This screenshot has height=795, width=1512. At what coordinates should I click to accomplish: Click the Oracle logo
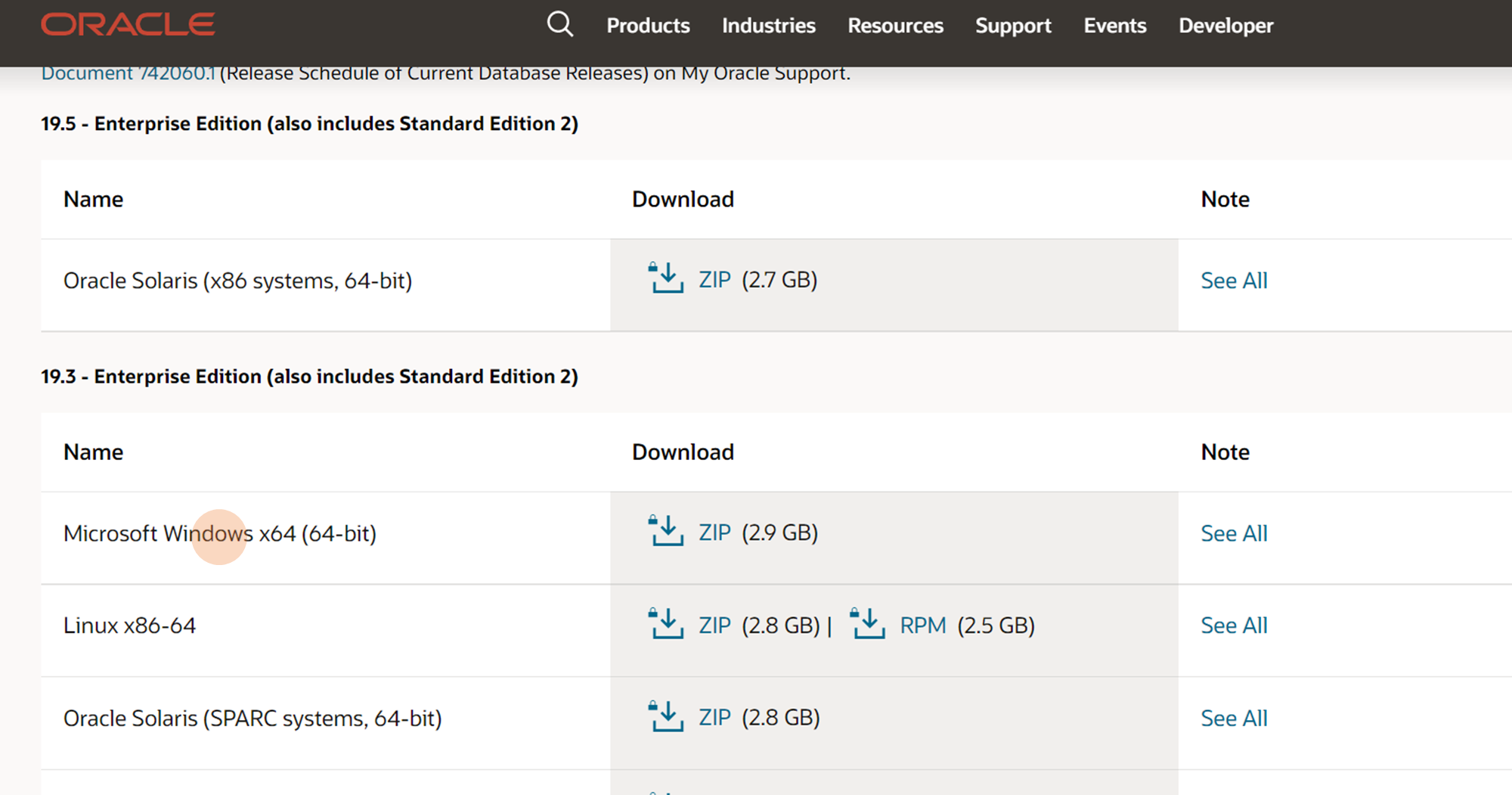coord(128,24)
